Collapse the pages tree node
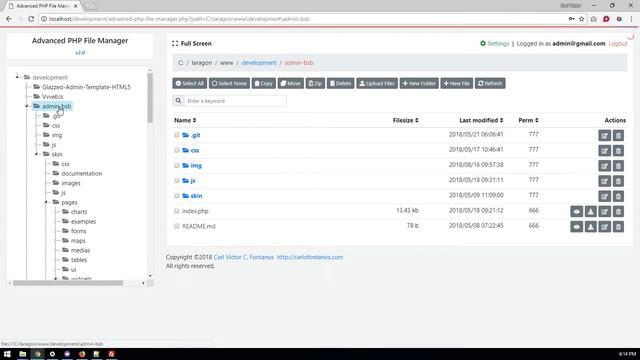The image size is (640, 360). tap(46, 202)
